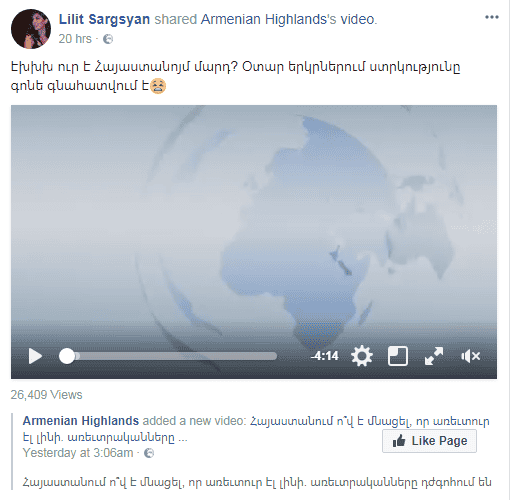Viewport: 510px width, 500px height.
Task: Click Lilit Sargsyan profile picture
Action: pyautogui.click(x=31, y=29)
